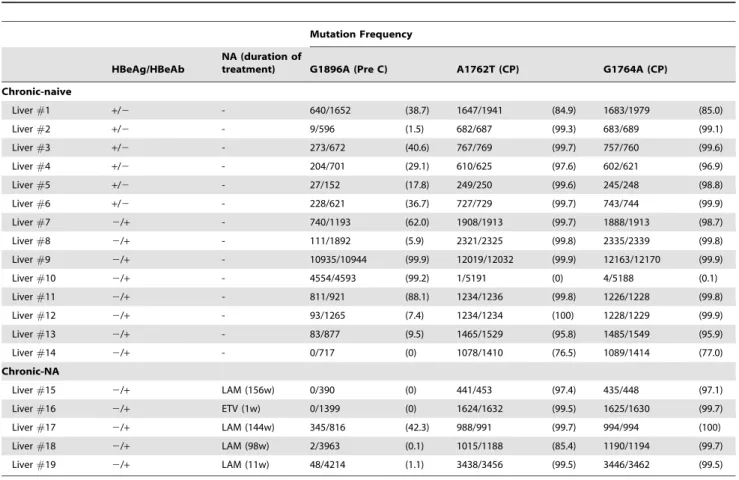Screen dimensions: 739x480
Task: Click the 'Mutation Frequency' header
Action: click(x=361, y=34)
